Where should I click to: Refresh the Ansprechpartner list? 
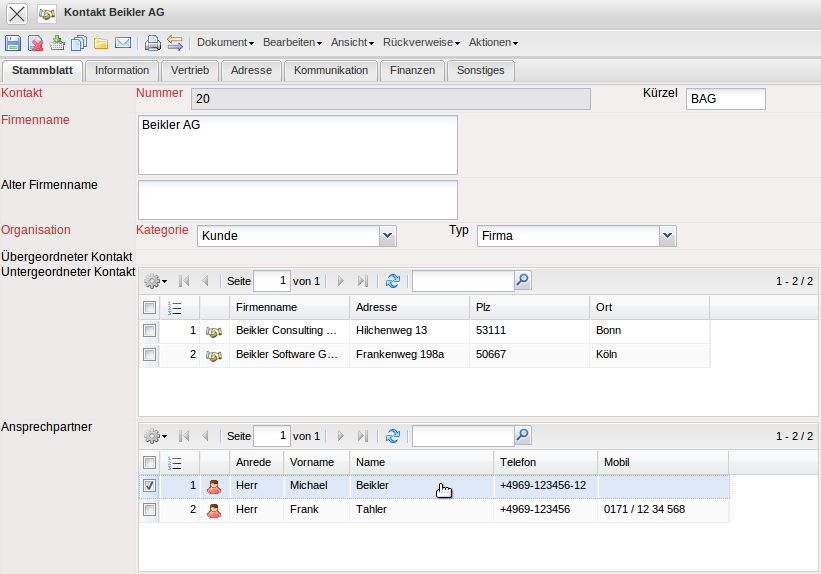(x=393, y=436)
